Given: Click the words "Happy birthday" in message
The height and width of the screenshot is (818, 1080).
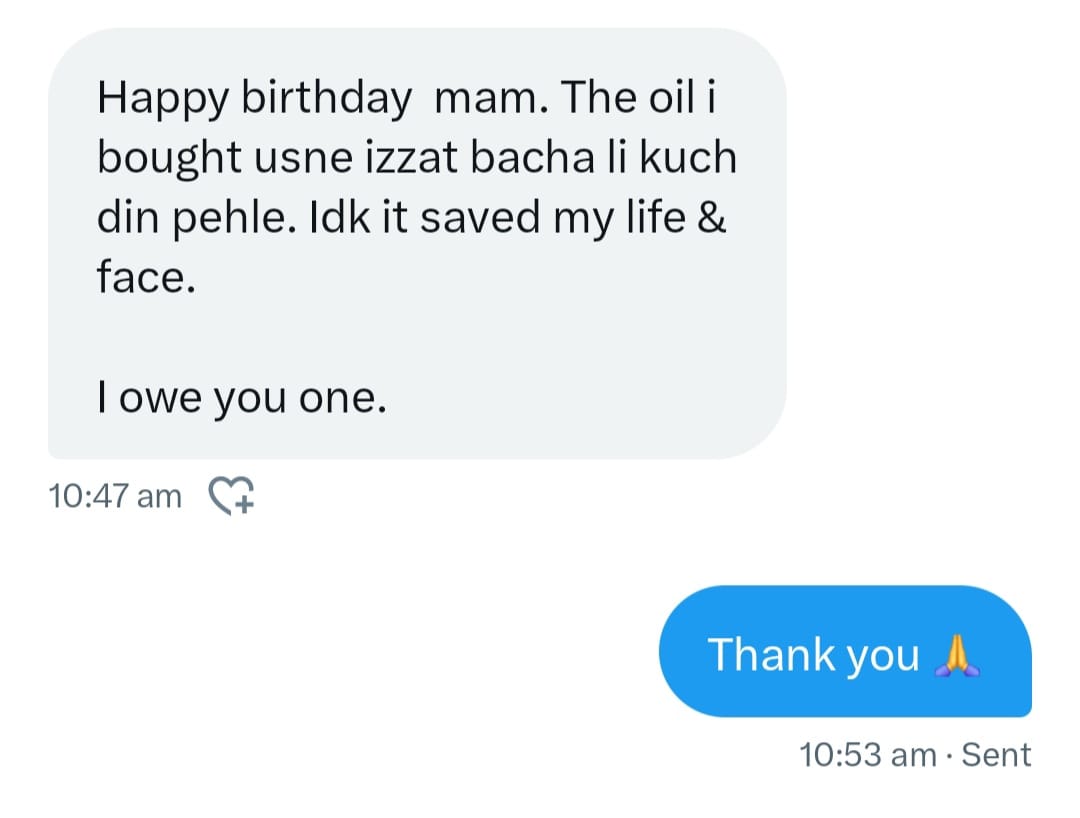Looking at the screenshot, I should (254, 98).
